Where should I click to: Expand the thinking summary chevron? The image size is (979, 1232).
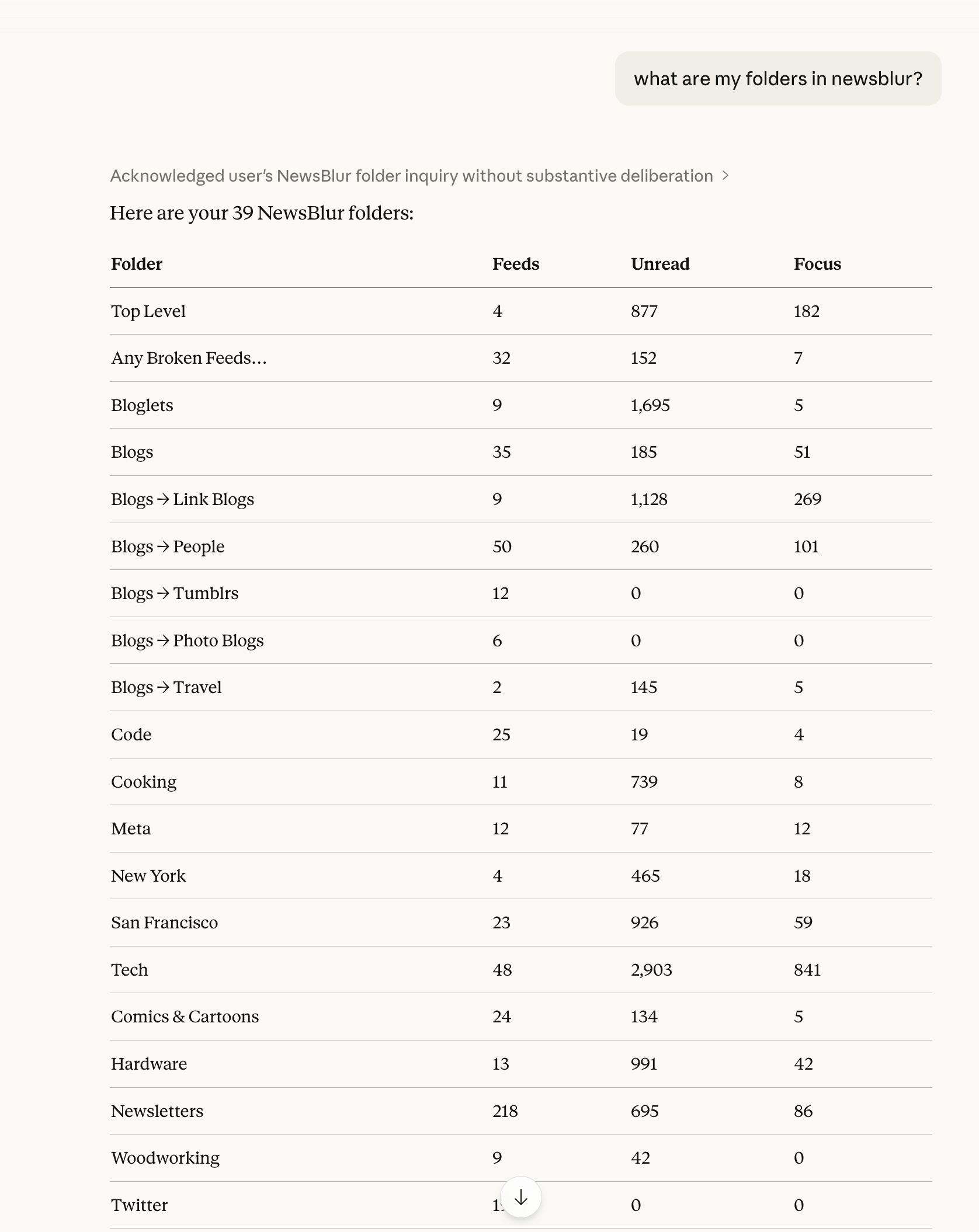725,176
